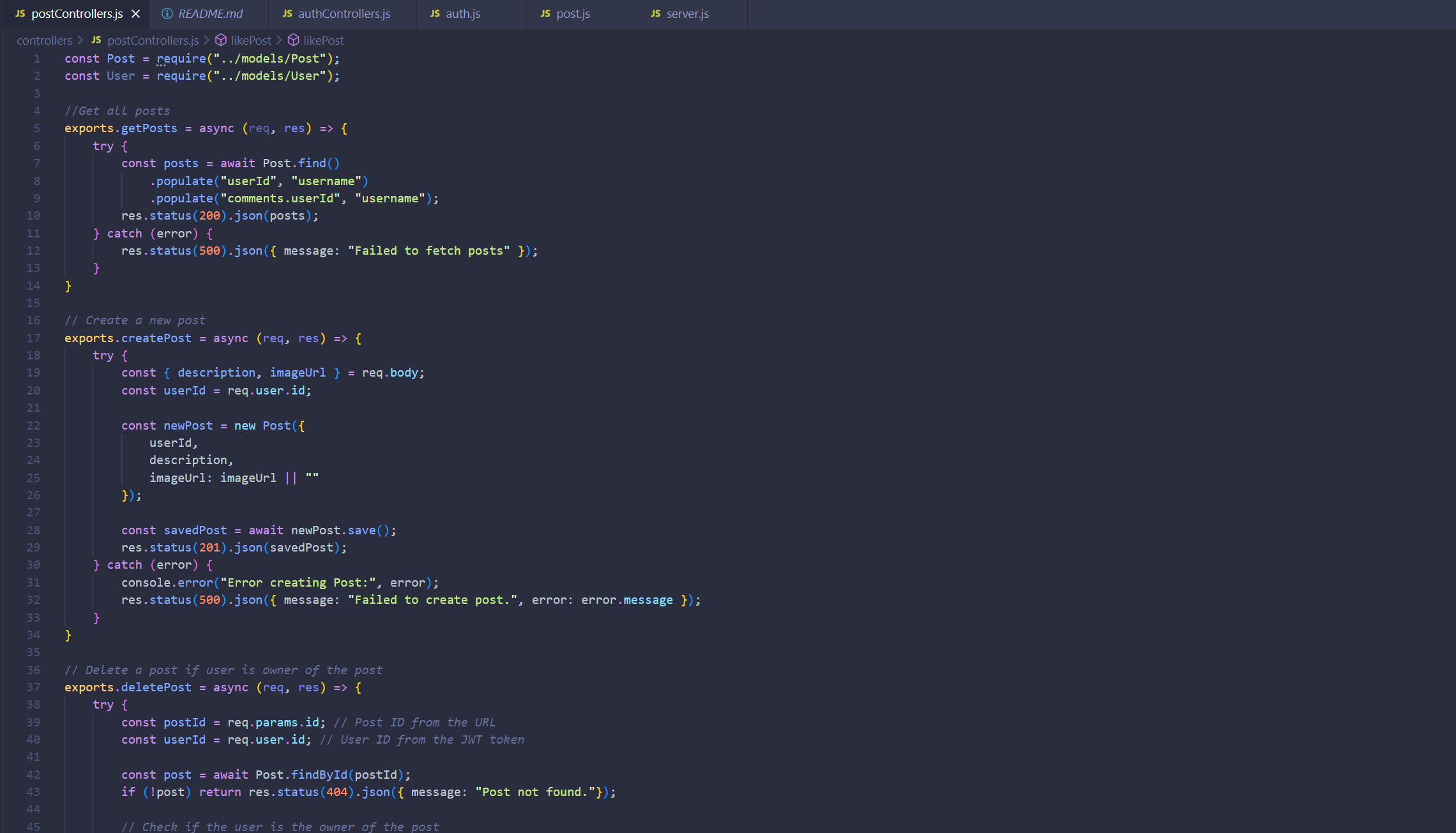Click the info icon on README.md tab
1456x833 pixels.
pos(167,13)
